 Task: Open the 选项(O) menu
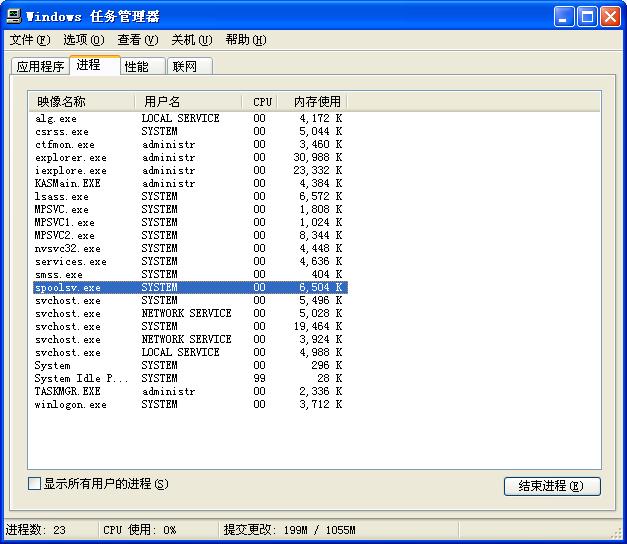(84, 40)
